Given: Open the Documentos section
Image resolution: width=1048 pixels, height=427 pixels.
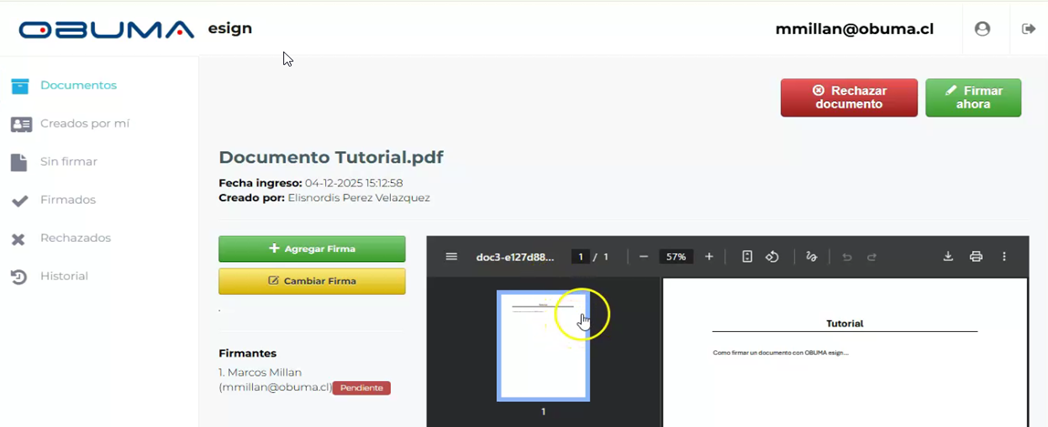Looking at the screenshot, I should tap(78, 86).
